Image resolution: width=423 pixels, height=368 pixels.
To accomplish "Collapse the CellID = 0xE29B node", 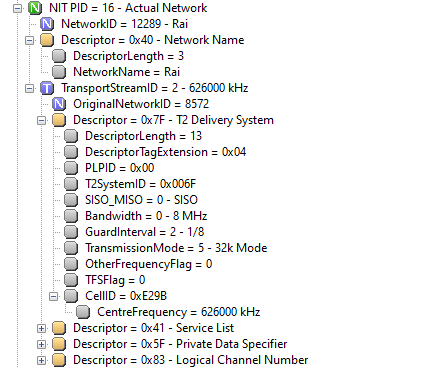I will (53, 296).
